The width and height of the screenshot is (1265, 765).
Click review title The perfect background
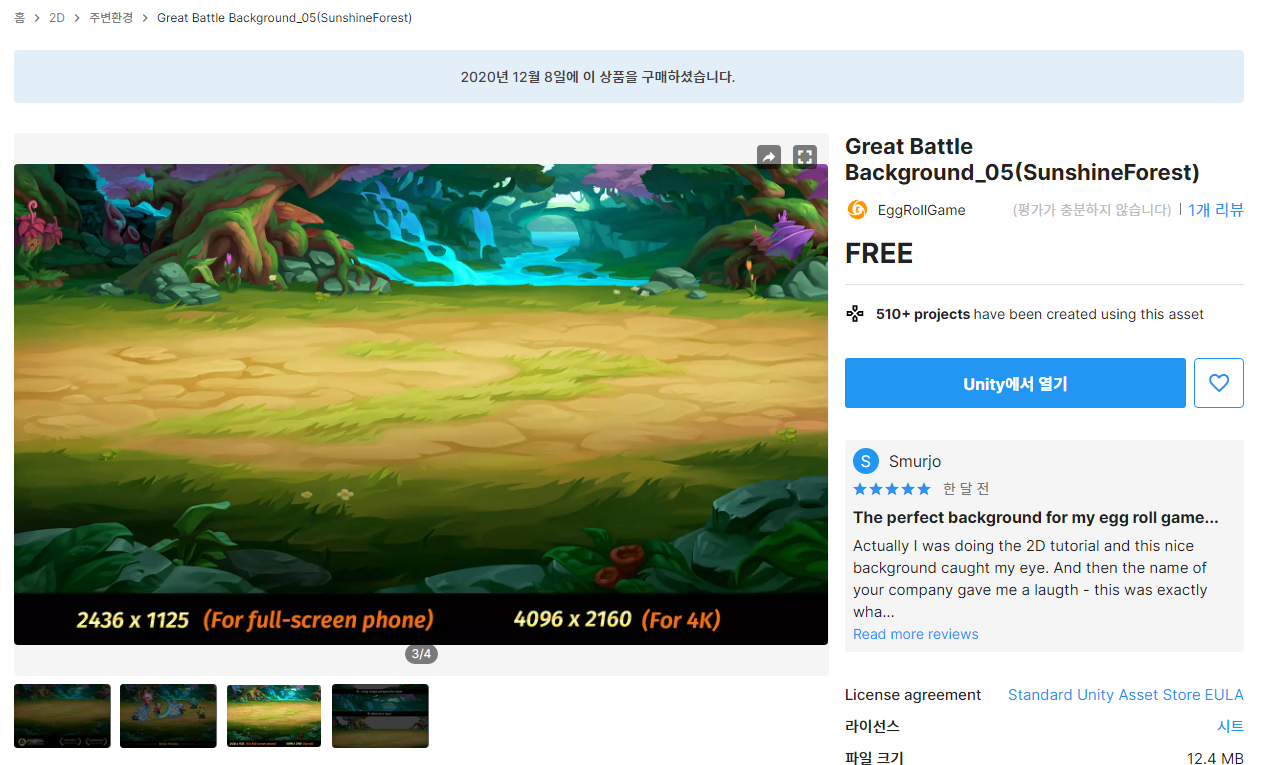(1036, 518)
